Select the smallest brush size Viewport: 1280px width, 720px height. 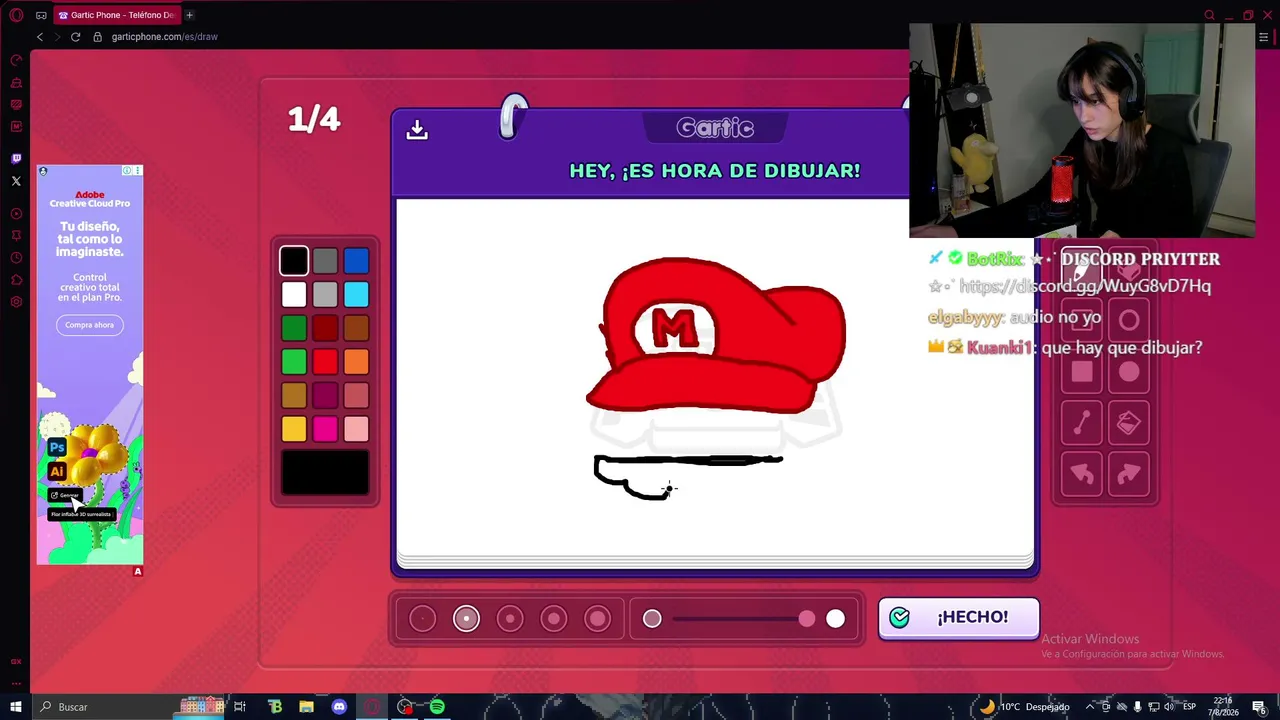click(x=422, y=619)
